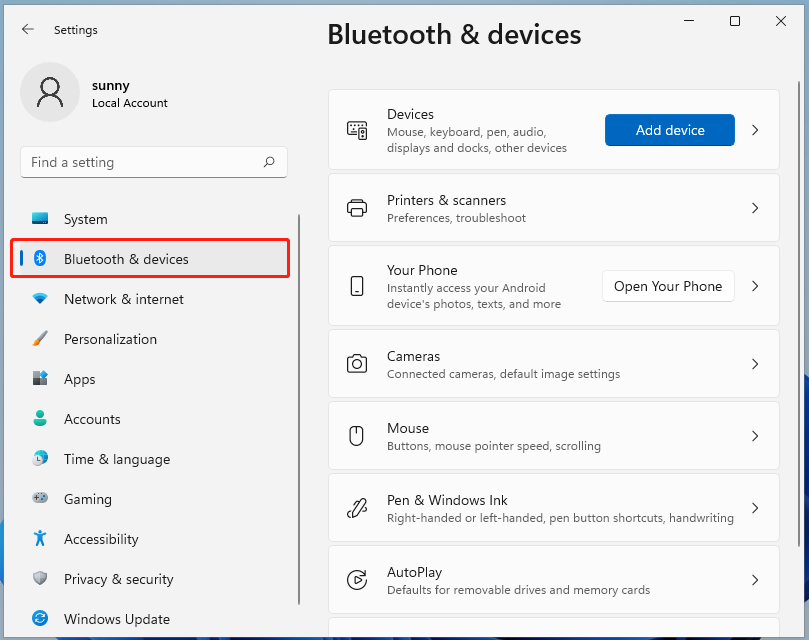Open the AutoPlay settings chevron

coord(755,580)
